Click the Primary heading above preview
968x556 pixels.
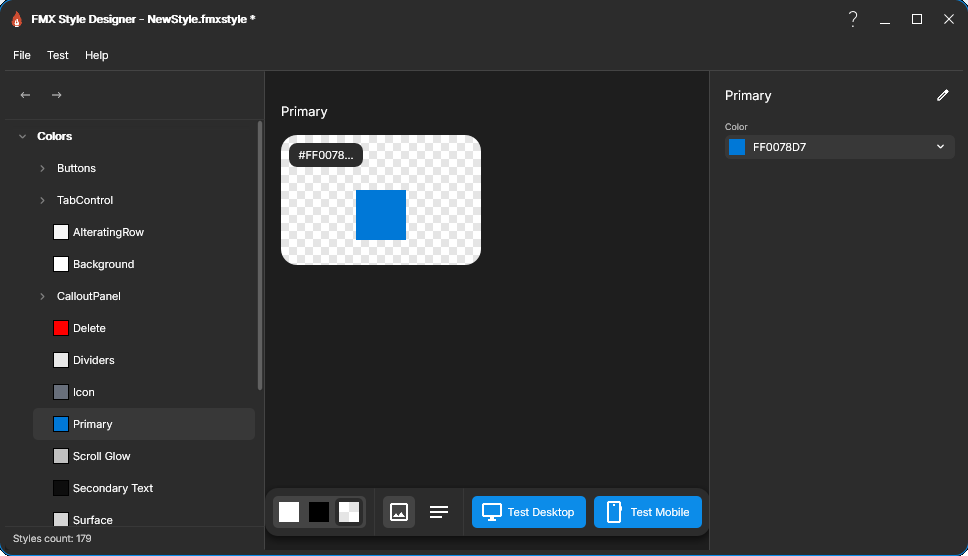tap(304, 112)
